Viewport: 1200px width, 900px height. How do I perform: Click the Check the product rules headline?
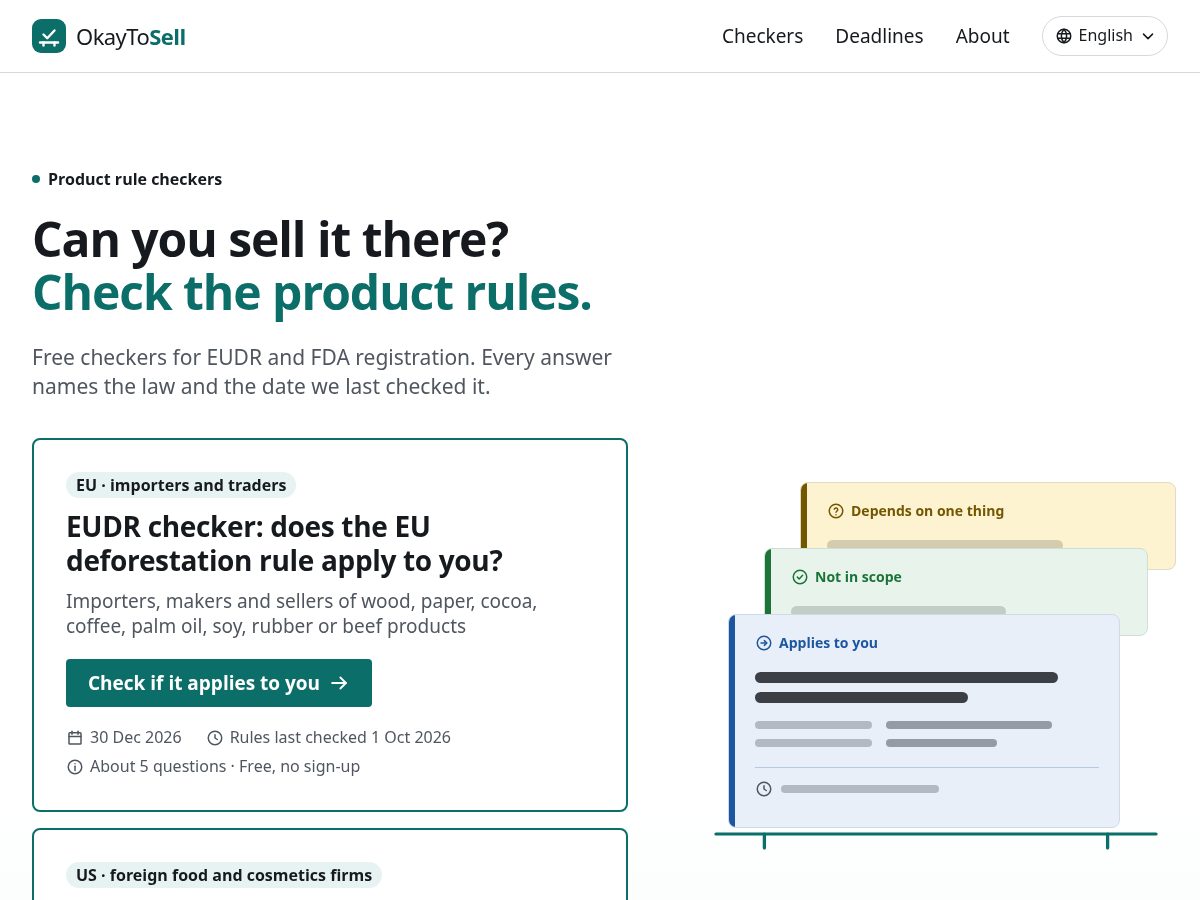click(x=312, y=292)
